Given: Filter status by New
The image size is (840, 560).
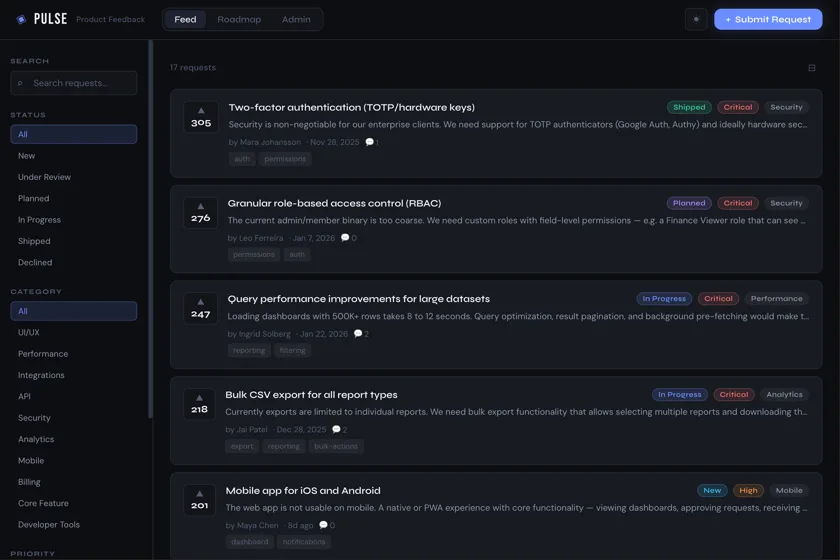Looking at the screenshot, I should (x=74, y=155).
